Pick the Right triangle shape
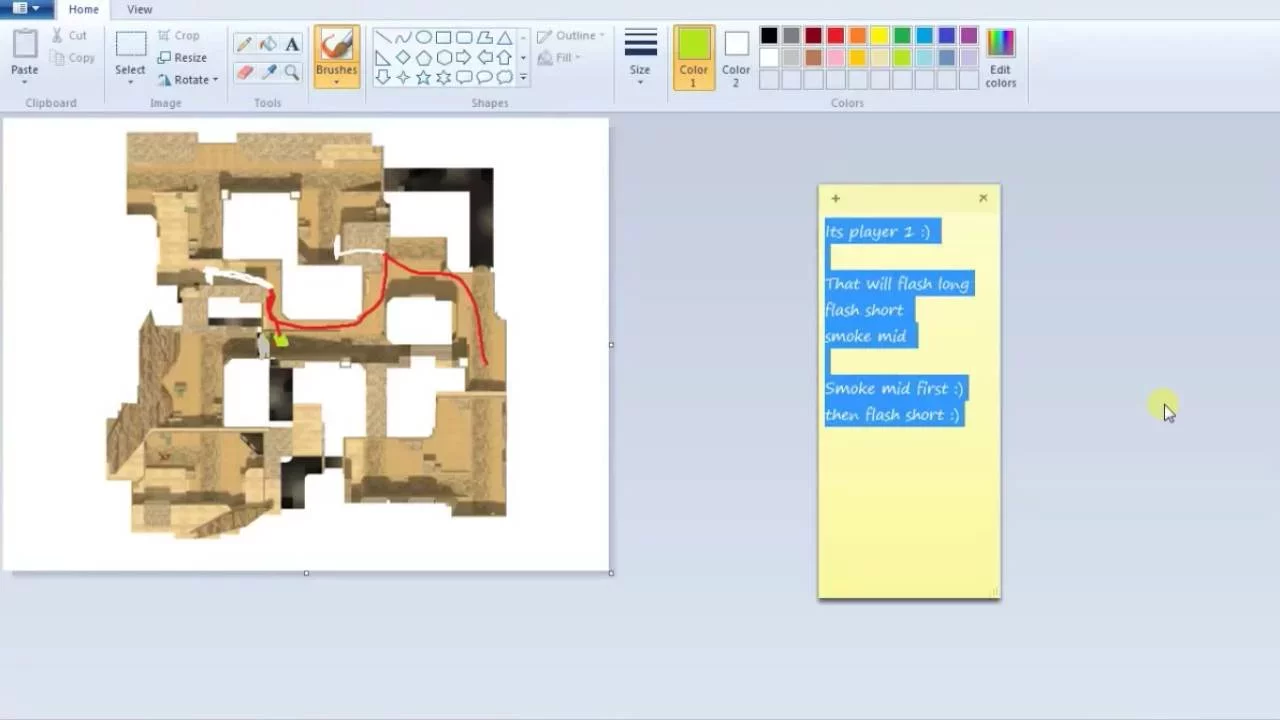 coord(383,57)
